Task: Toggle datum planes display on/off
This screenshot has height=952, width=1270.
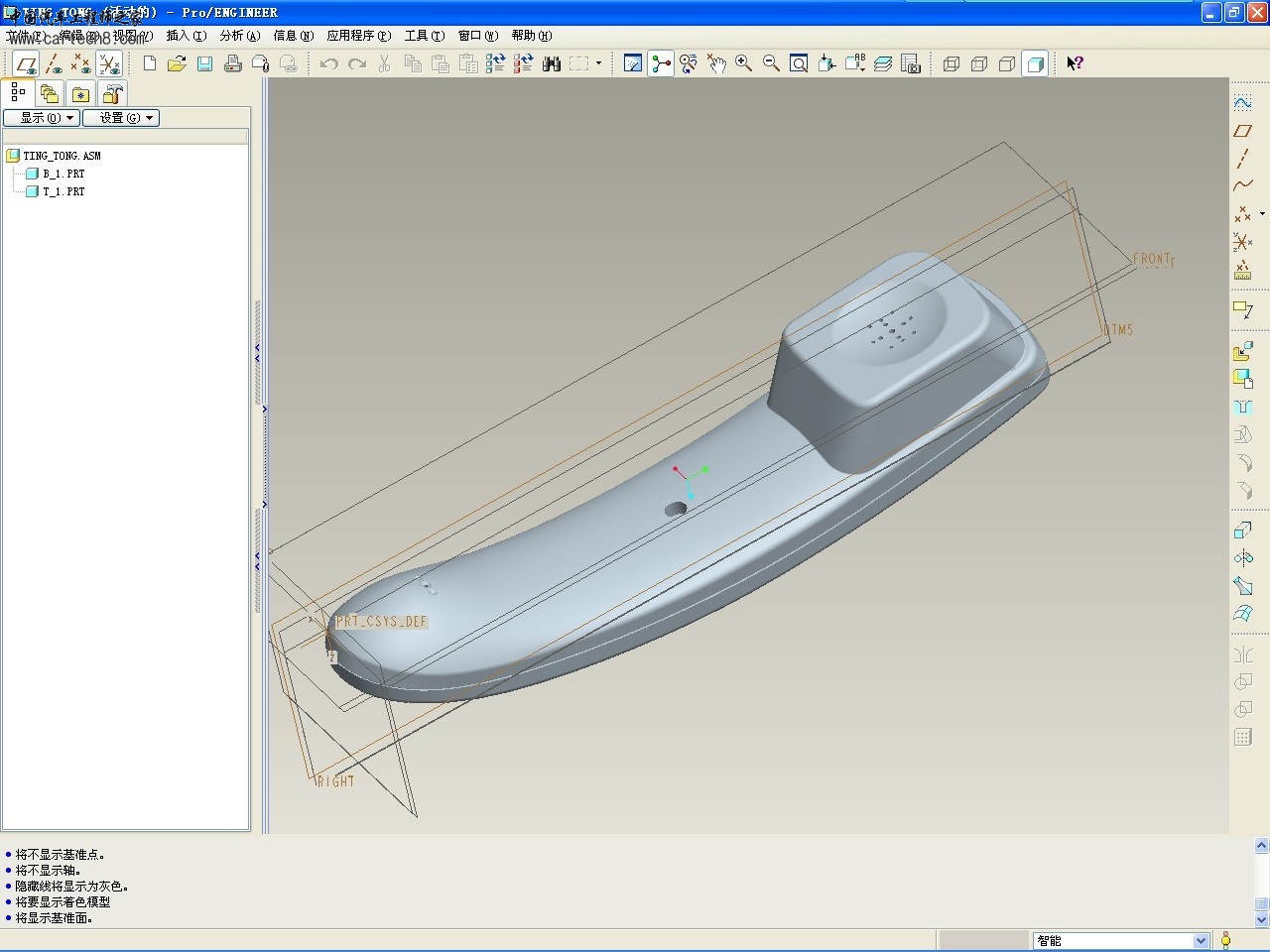Action: (x=26, y=64)
